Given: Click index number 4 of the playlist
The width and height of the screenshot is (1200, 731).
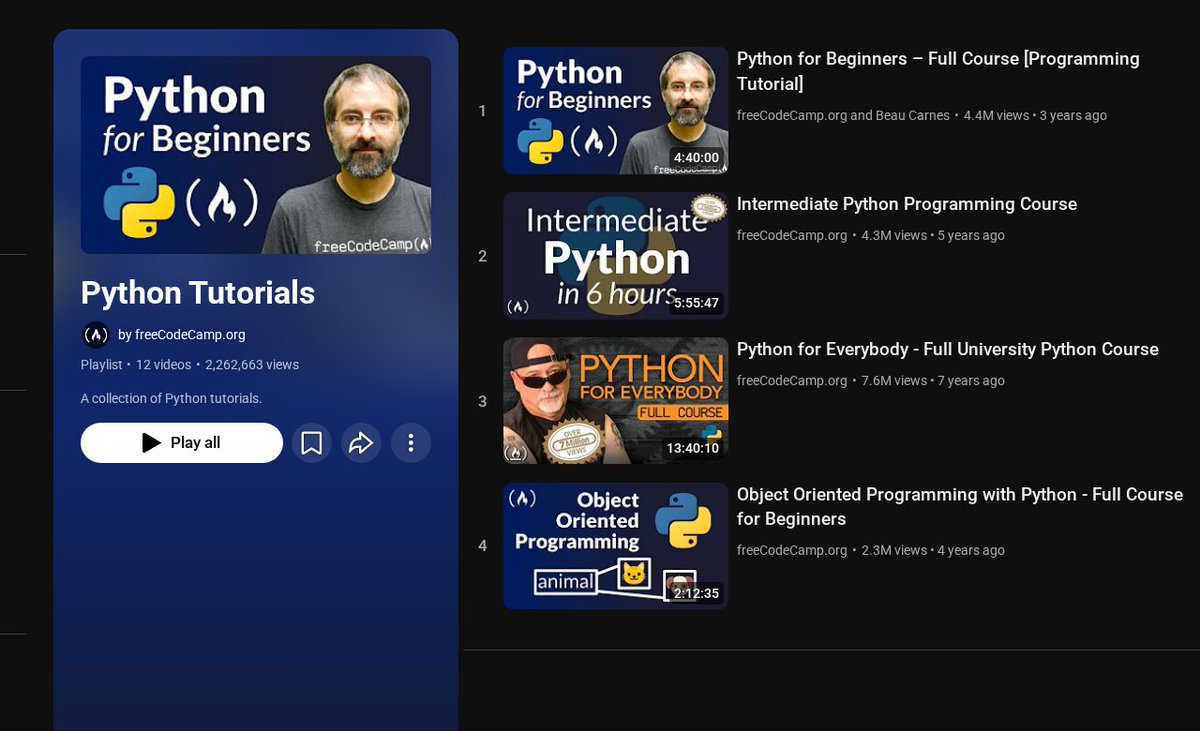Looking at the screenshot, I should tap(482, 546).
